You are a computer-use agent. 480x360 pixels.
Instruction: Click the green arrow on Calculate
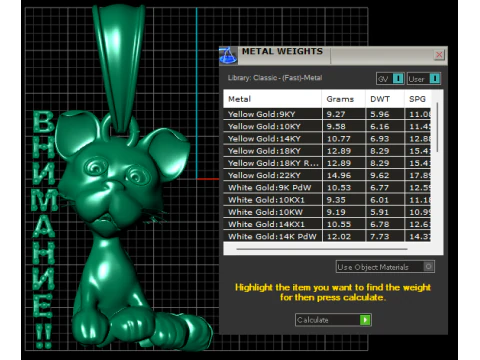pyautogui.click(x=365, y=320)
